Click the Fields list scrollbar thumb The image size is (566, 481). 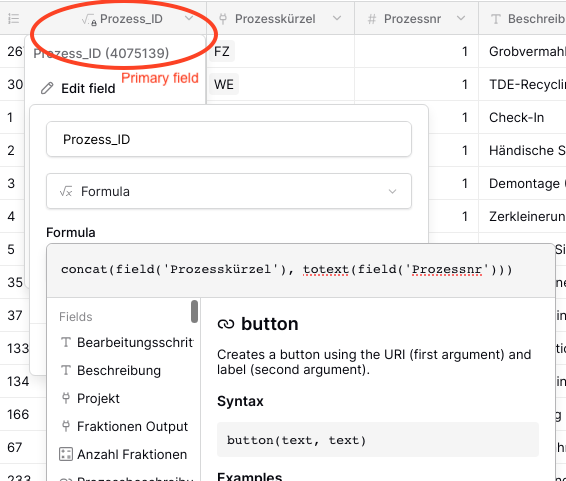pyautogui.click(x=195, y=311)
